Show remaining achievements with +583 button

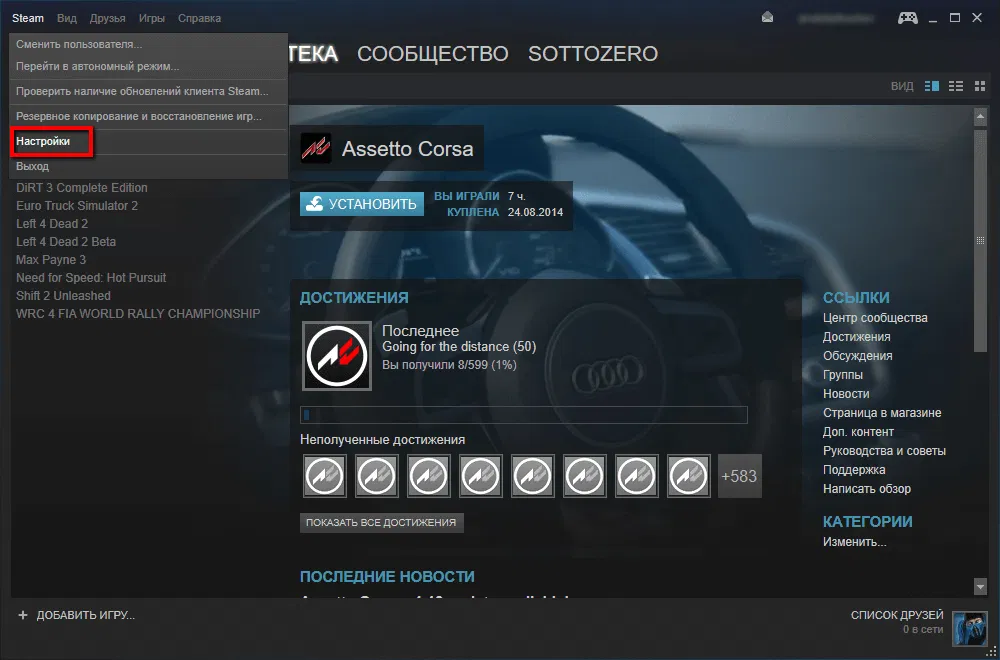[x=740, y=476]
